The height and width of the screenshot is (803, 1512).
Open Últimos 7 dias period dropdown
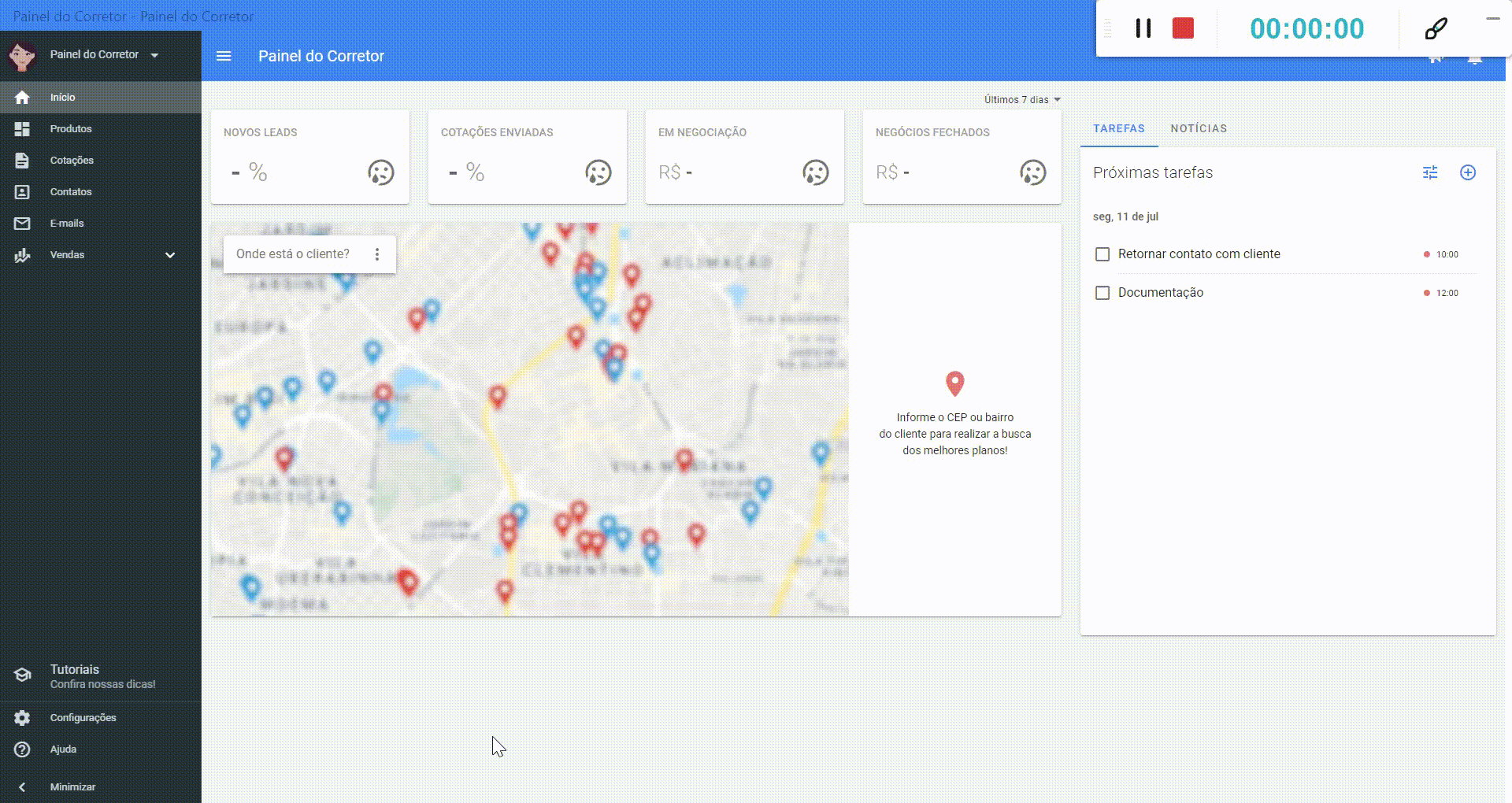pyautogui.click(x=1022, y=99)
